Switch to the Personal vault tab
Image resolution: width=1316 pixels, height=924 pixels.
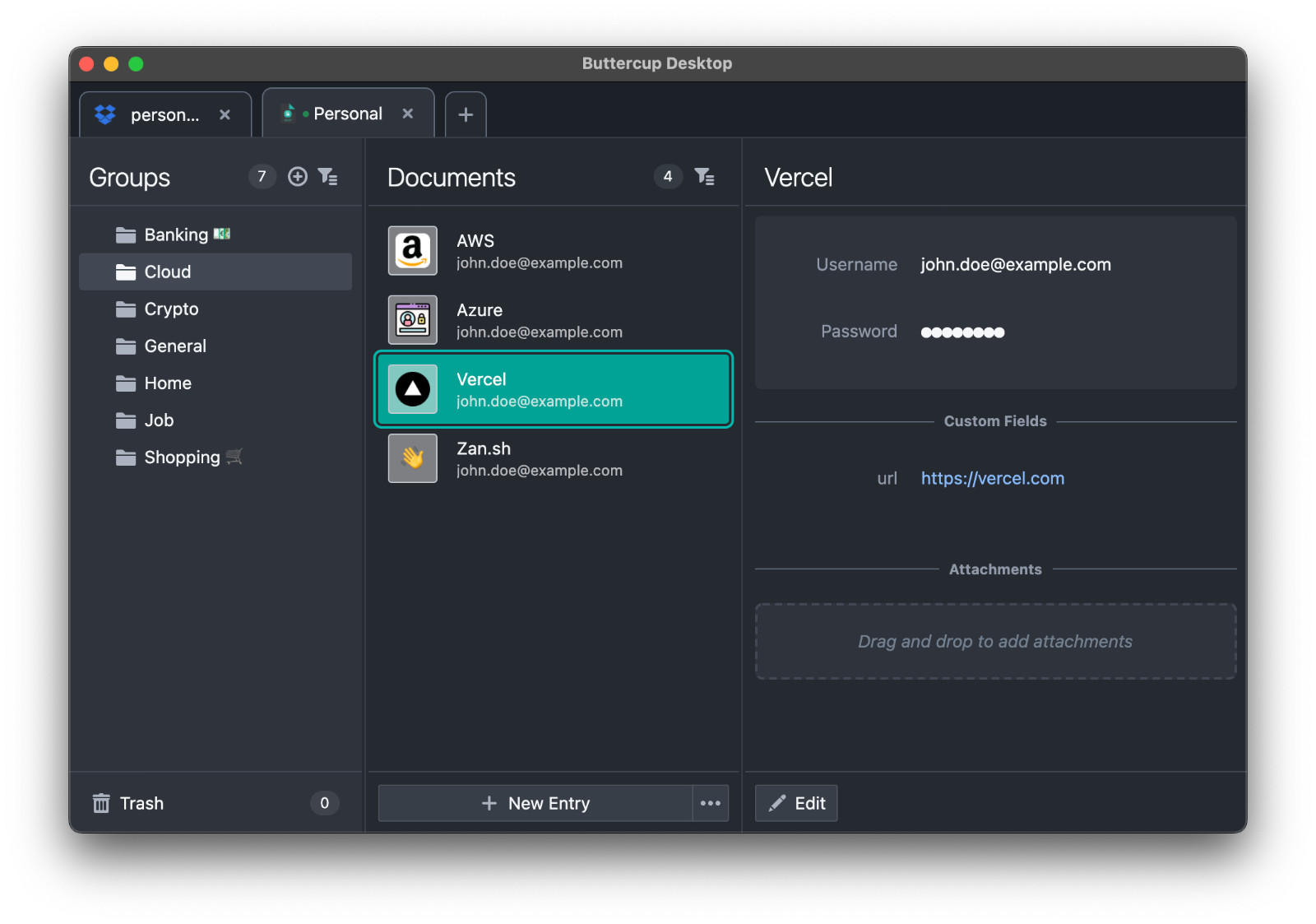click(348, 114)
